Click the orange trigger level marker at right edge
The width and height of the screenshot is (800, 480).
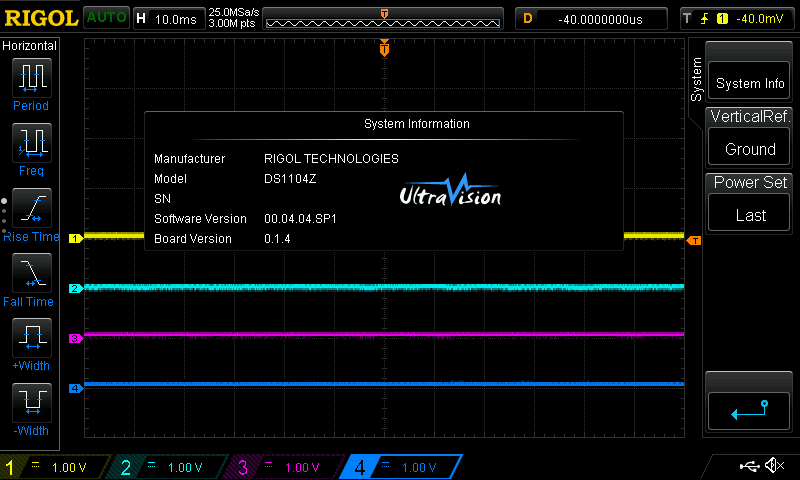click(694, 240)
